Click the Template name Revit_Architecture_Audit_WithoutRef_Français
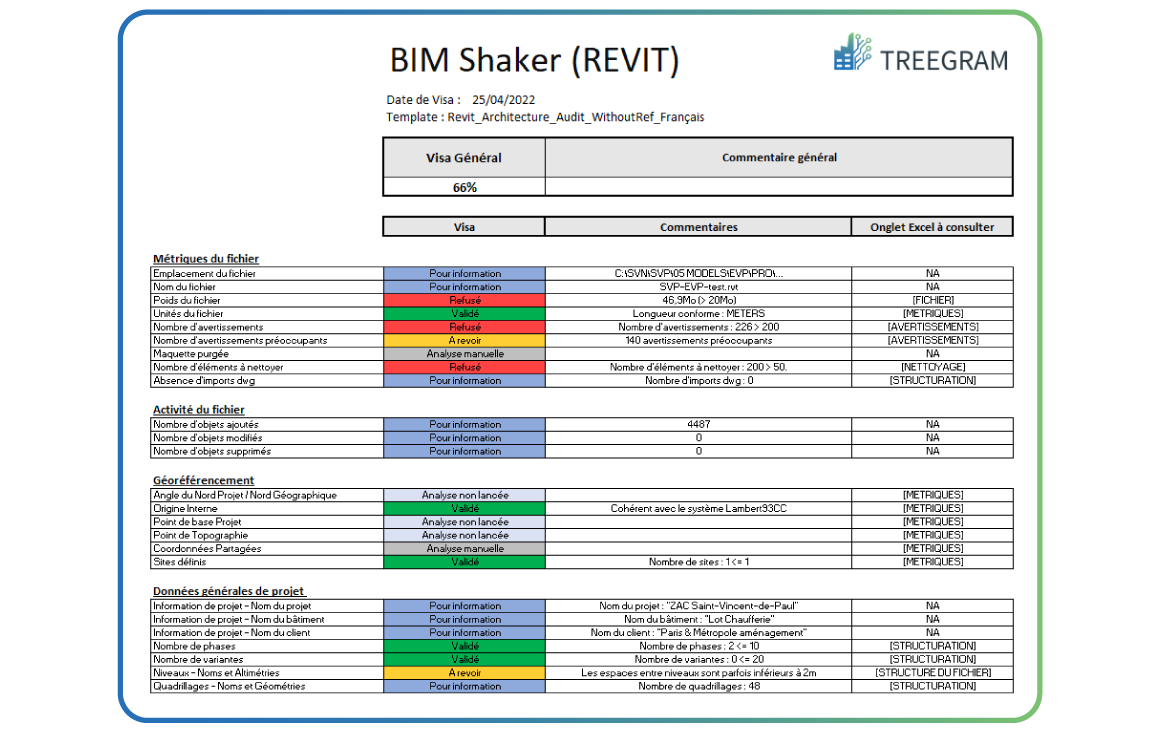This screenshot has height=731, width=1158. (x=575, y=117)
